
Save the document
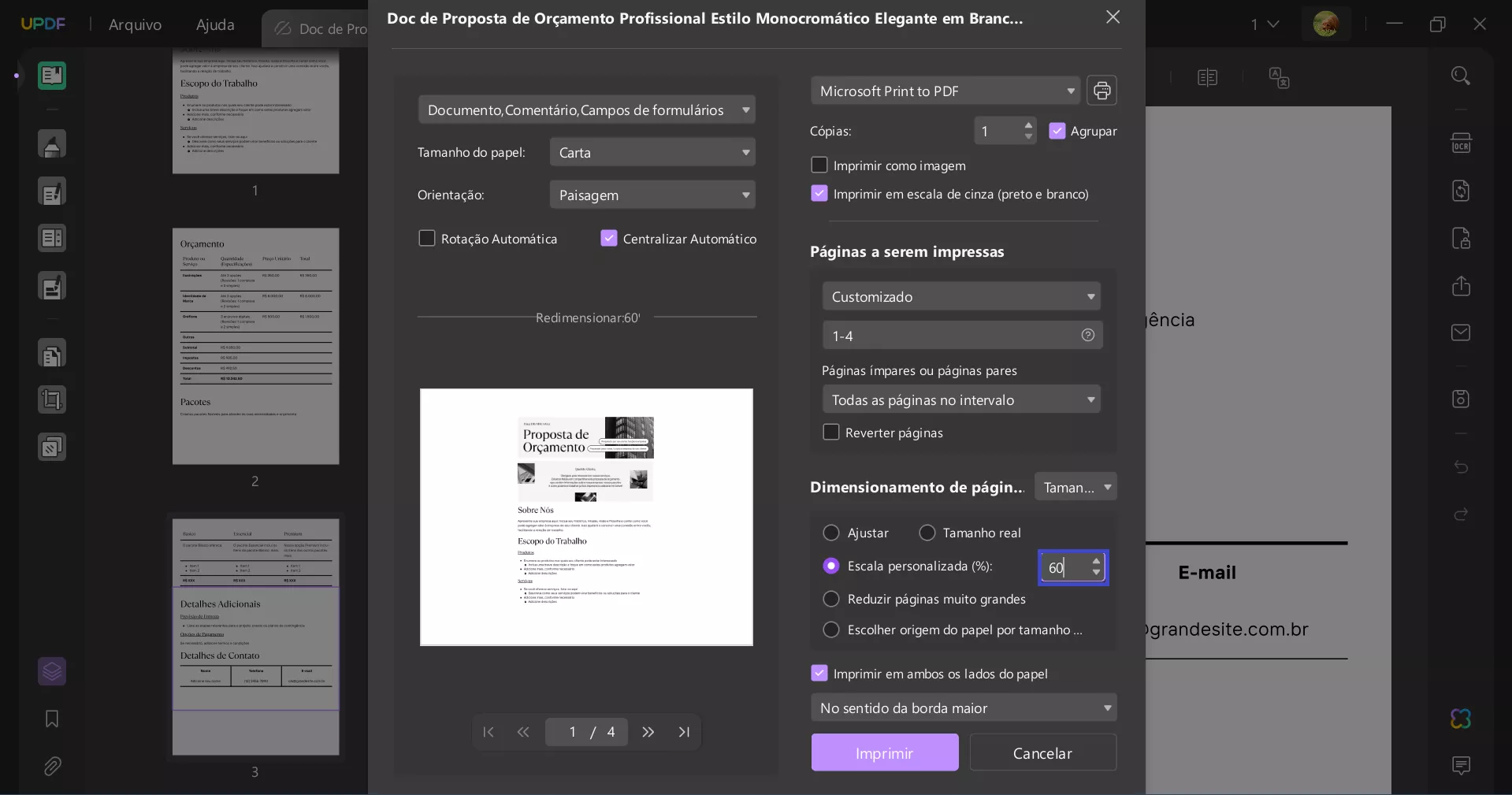[1461, 399]
